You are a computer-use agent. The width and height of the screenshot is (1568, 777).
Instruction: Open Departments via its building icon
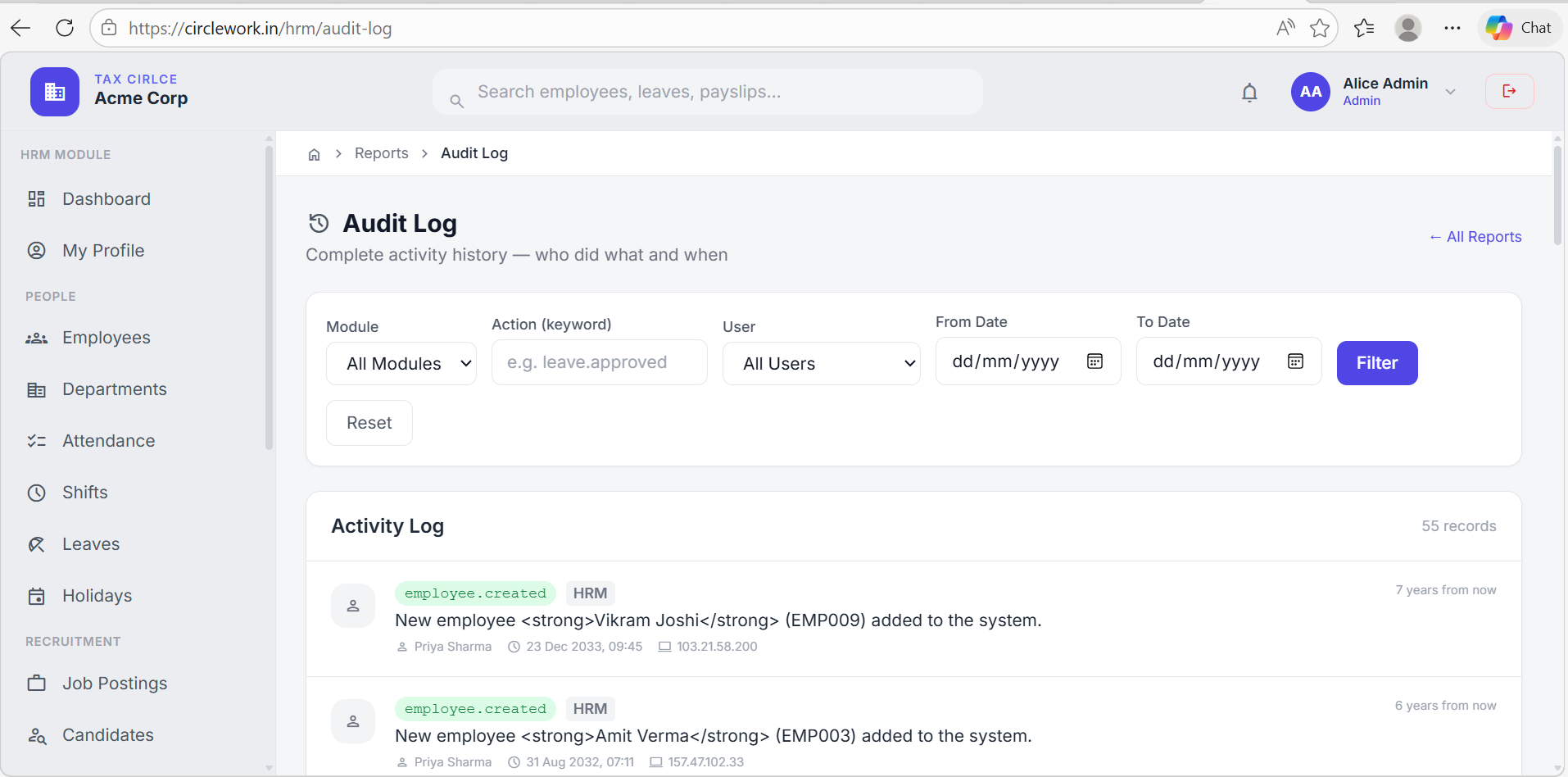[x=37, y=388]
